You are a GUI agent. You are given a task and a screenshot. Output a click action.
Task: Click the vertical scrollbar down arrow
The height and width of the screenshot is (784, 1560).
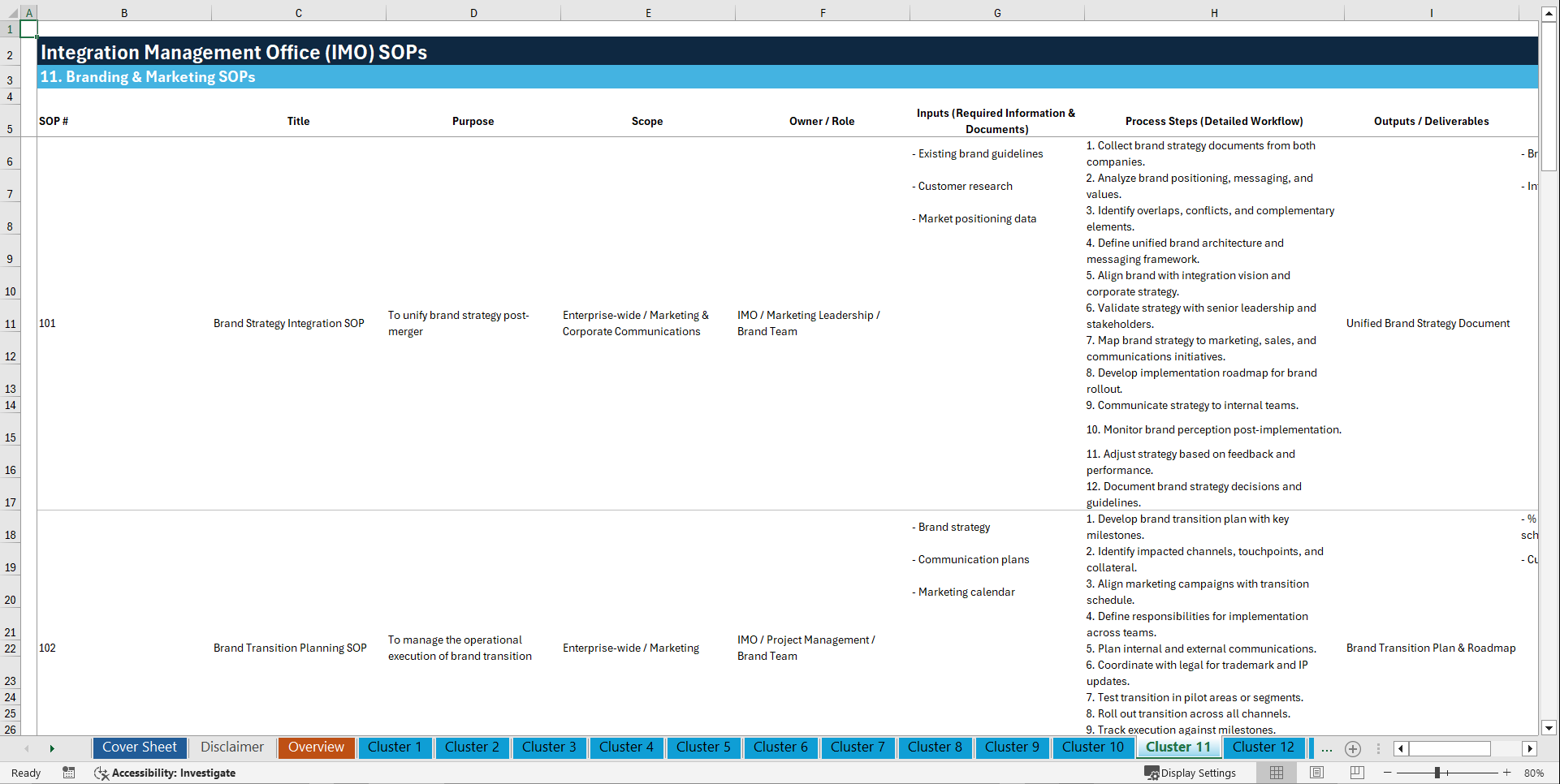[1550, 728]
